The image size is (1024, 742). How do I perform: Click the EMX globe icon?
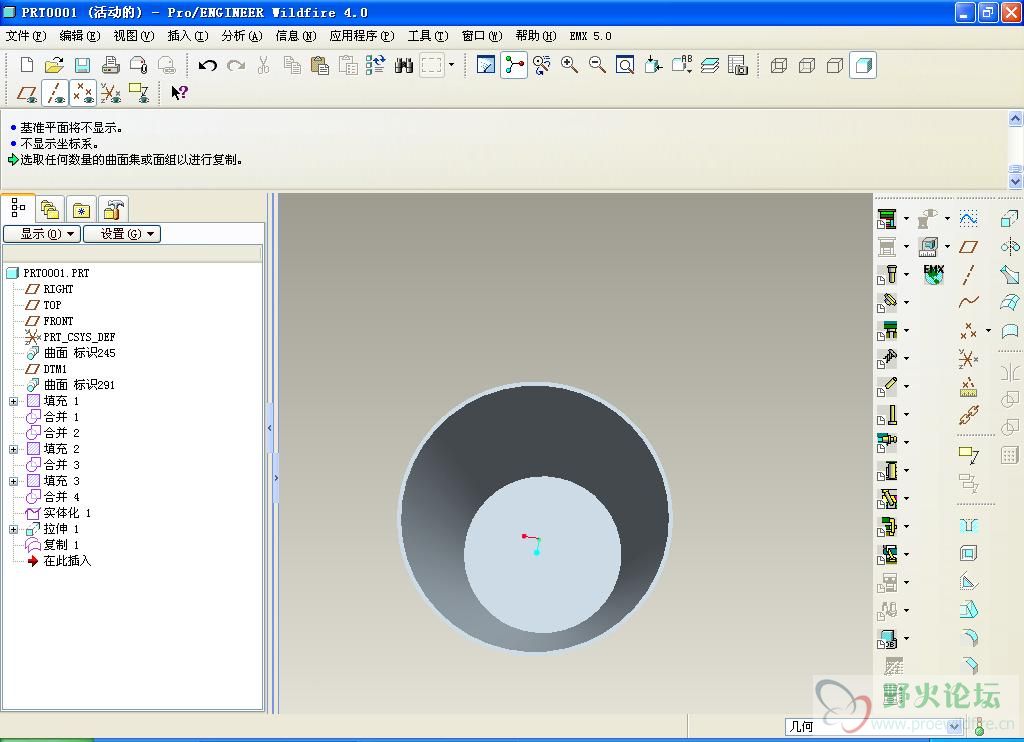[934, 274]
